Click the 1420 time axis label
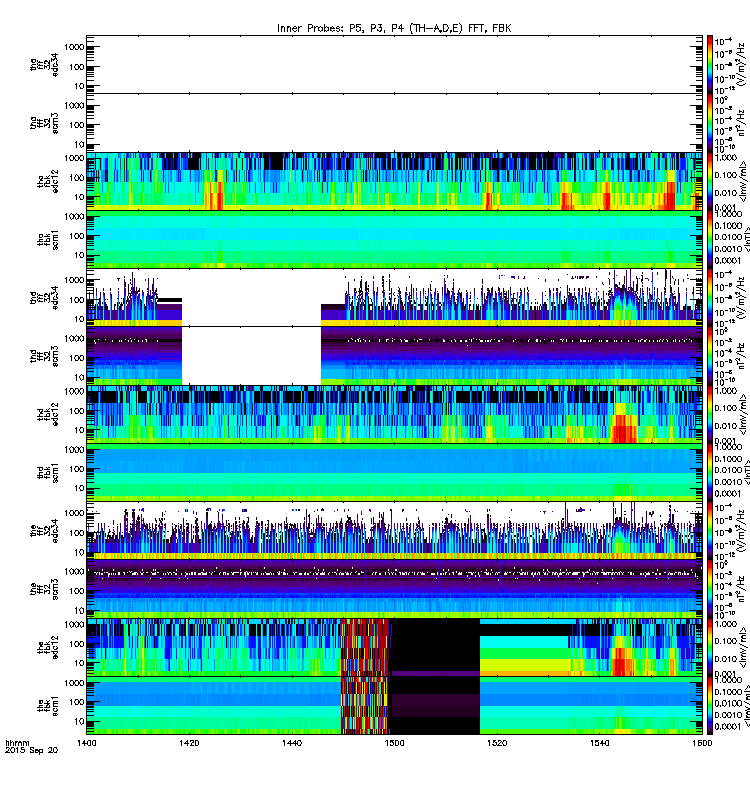Viewport: 750px width, 800px height. pyautogui.click(x=189, y=743)
